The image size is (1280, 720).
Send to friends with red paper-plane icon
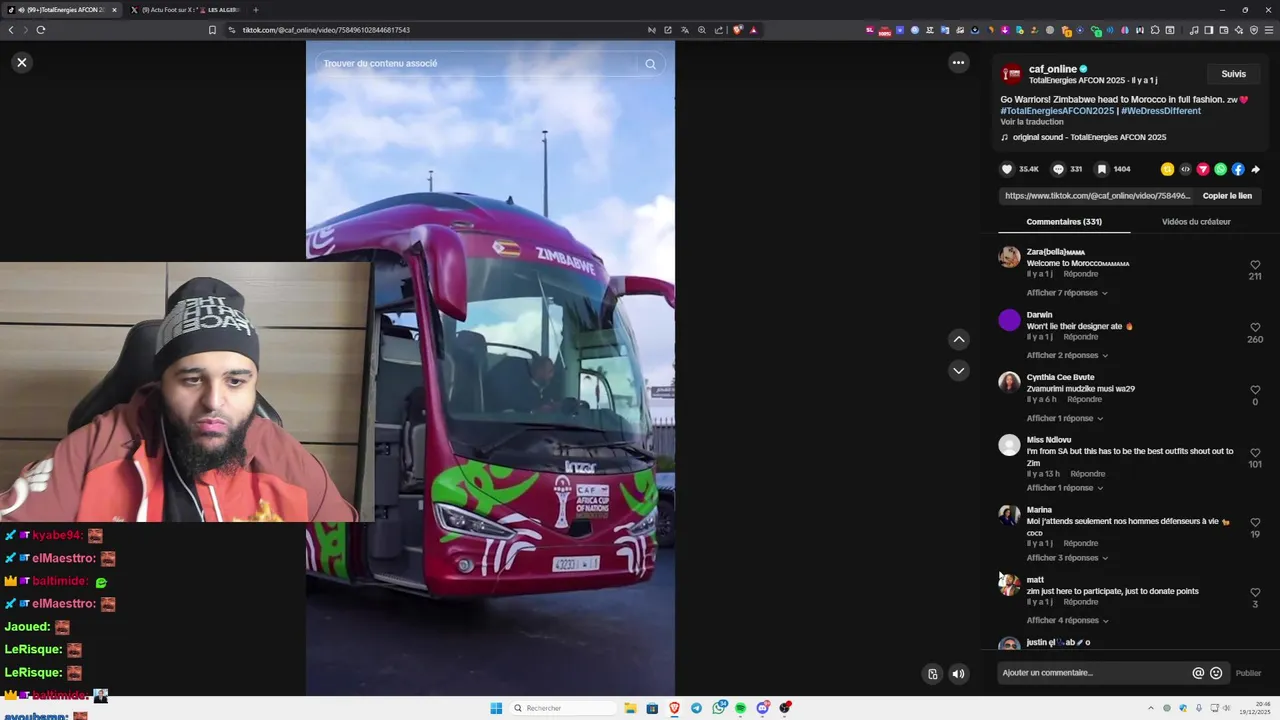pyautogui.click(x=1203, y=169)
